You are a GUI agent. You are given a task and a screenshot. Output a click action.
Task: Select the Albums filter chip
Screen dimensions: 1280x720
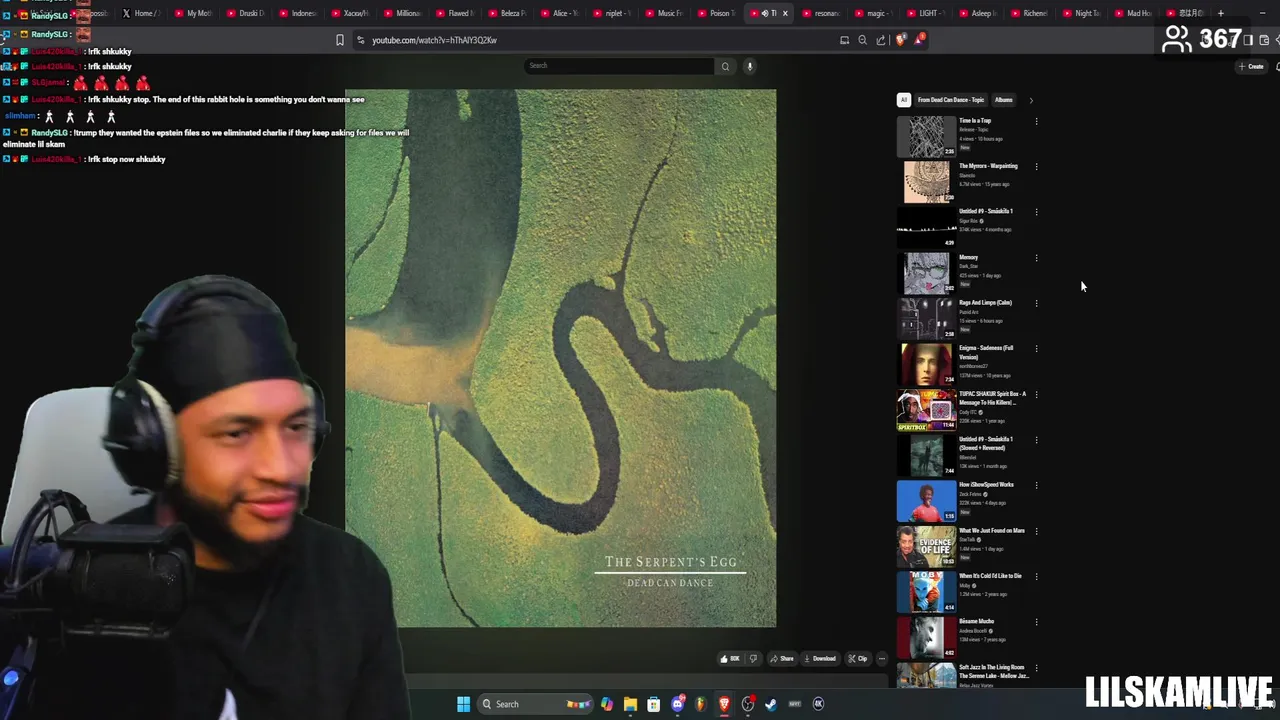point(1003,100)
